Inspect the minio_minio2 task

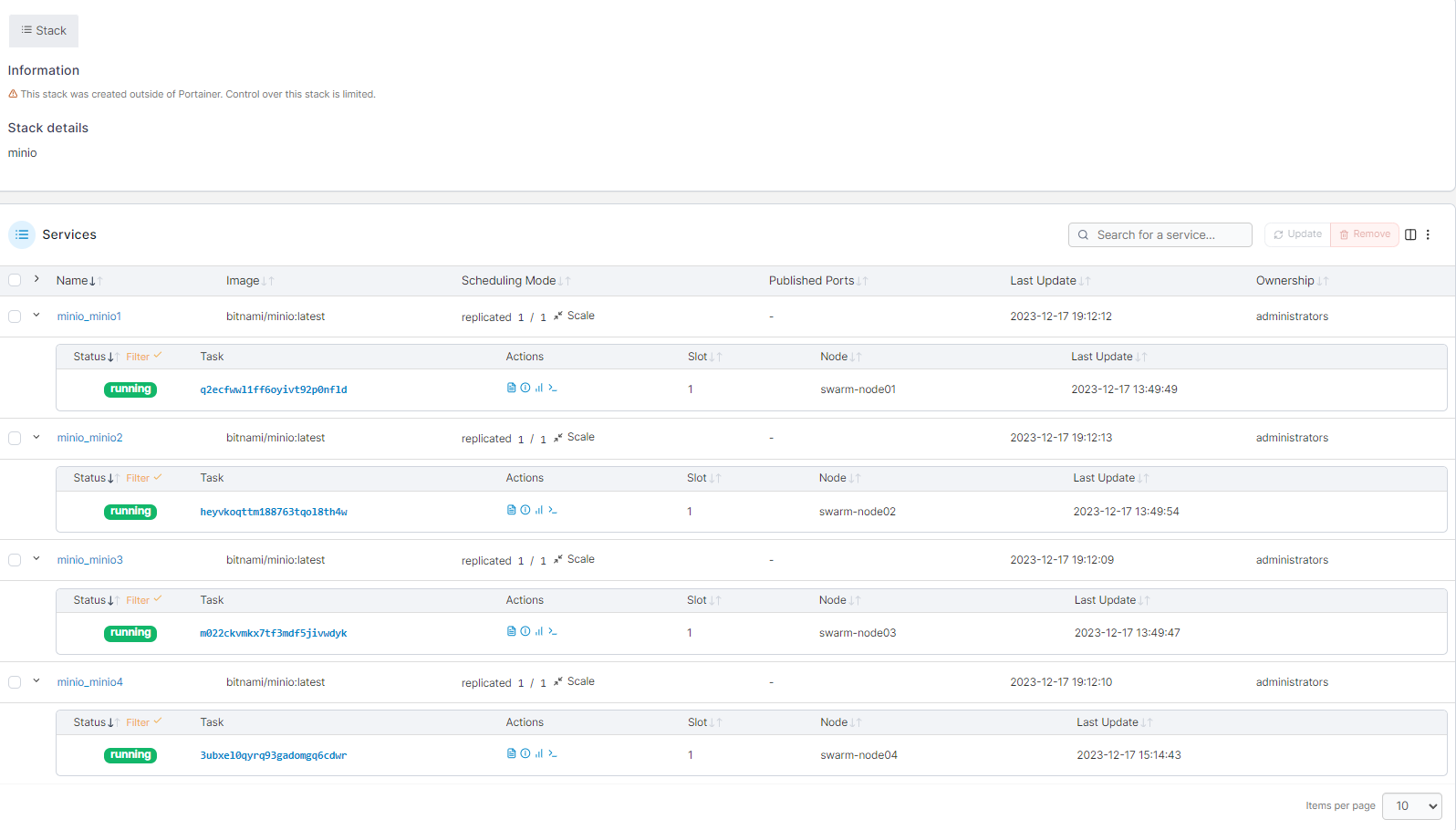pyautogui.click(x=525, y=510)
